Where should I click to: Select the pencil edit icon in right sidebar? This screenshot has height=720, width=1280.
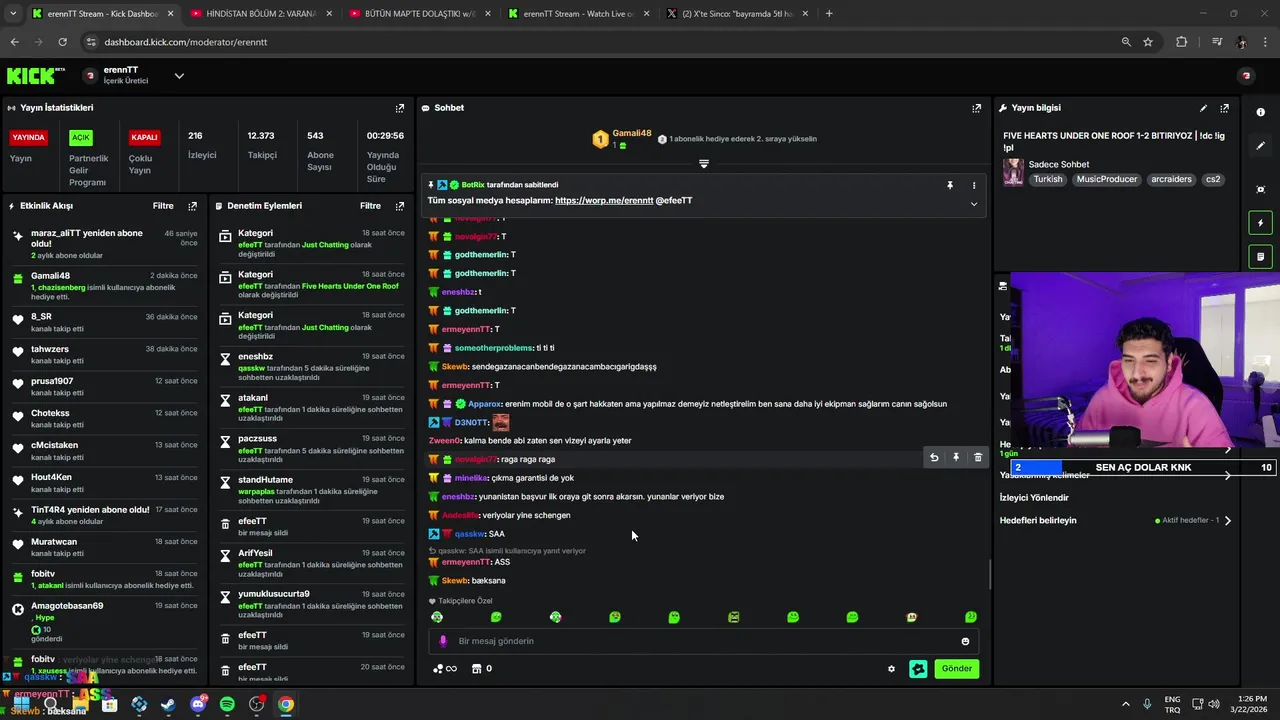1261,145
